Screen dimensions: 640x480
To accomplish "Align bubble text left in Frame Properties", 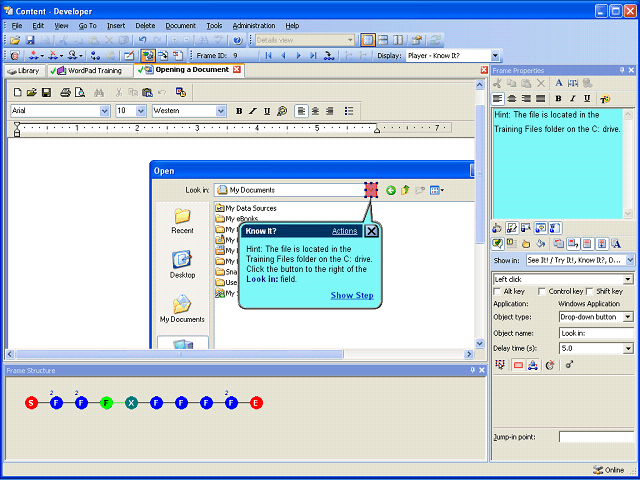I will [x=498, y=98].
